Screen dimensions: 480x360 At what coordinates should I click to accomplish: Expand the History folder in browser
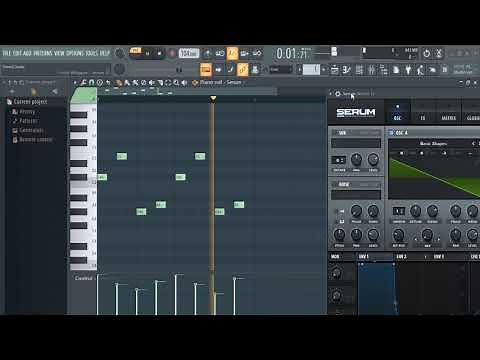click(27, 111)
